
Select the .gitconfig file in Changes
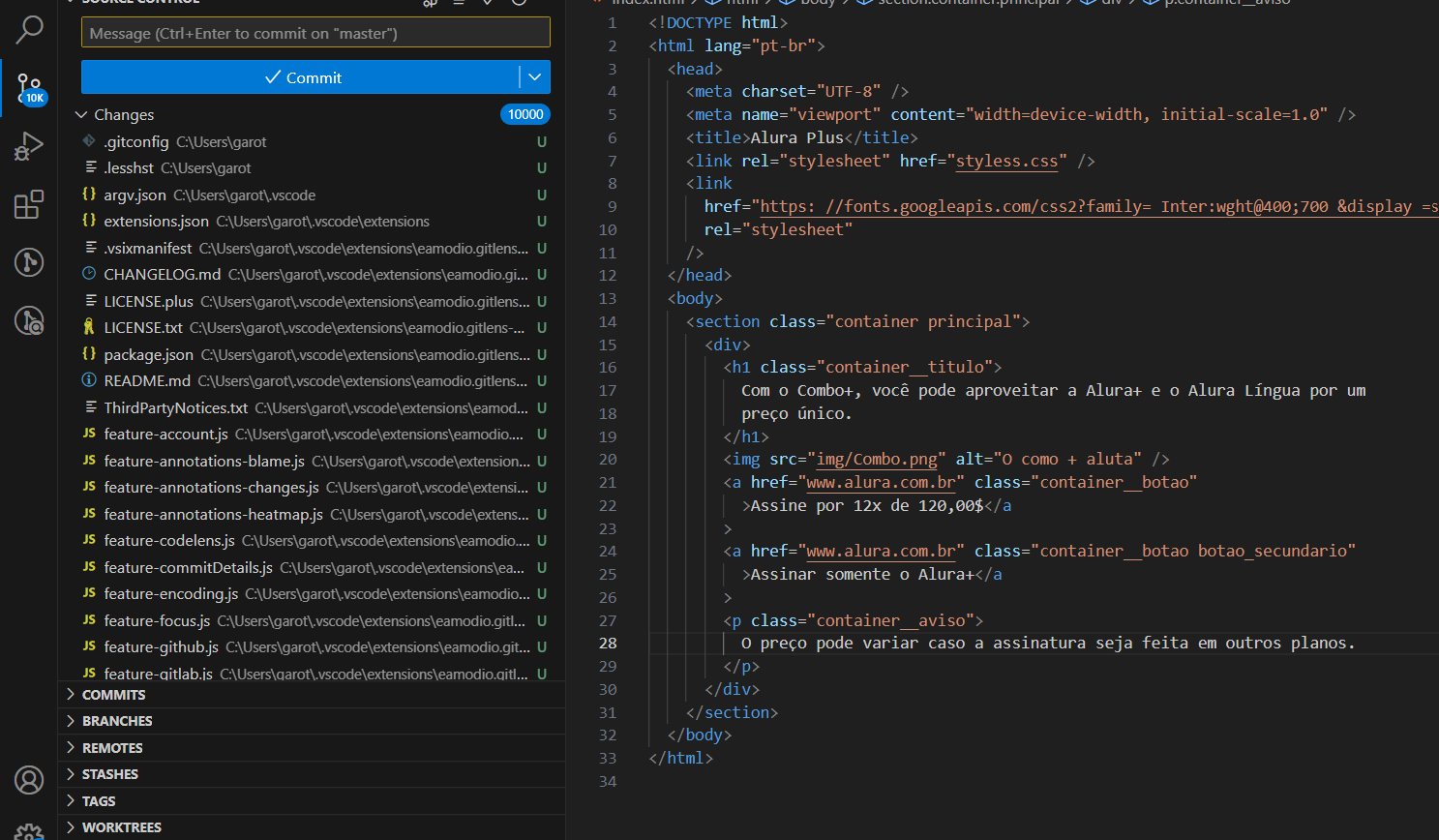click(x=312, y=141)
